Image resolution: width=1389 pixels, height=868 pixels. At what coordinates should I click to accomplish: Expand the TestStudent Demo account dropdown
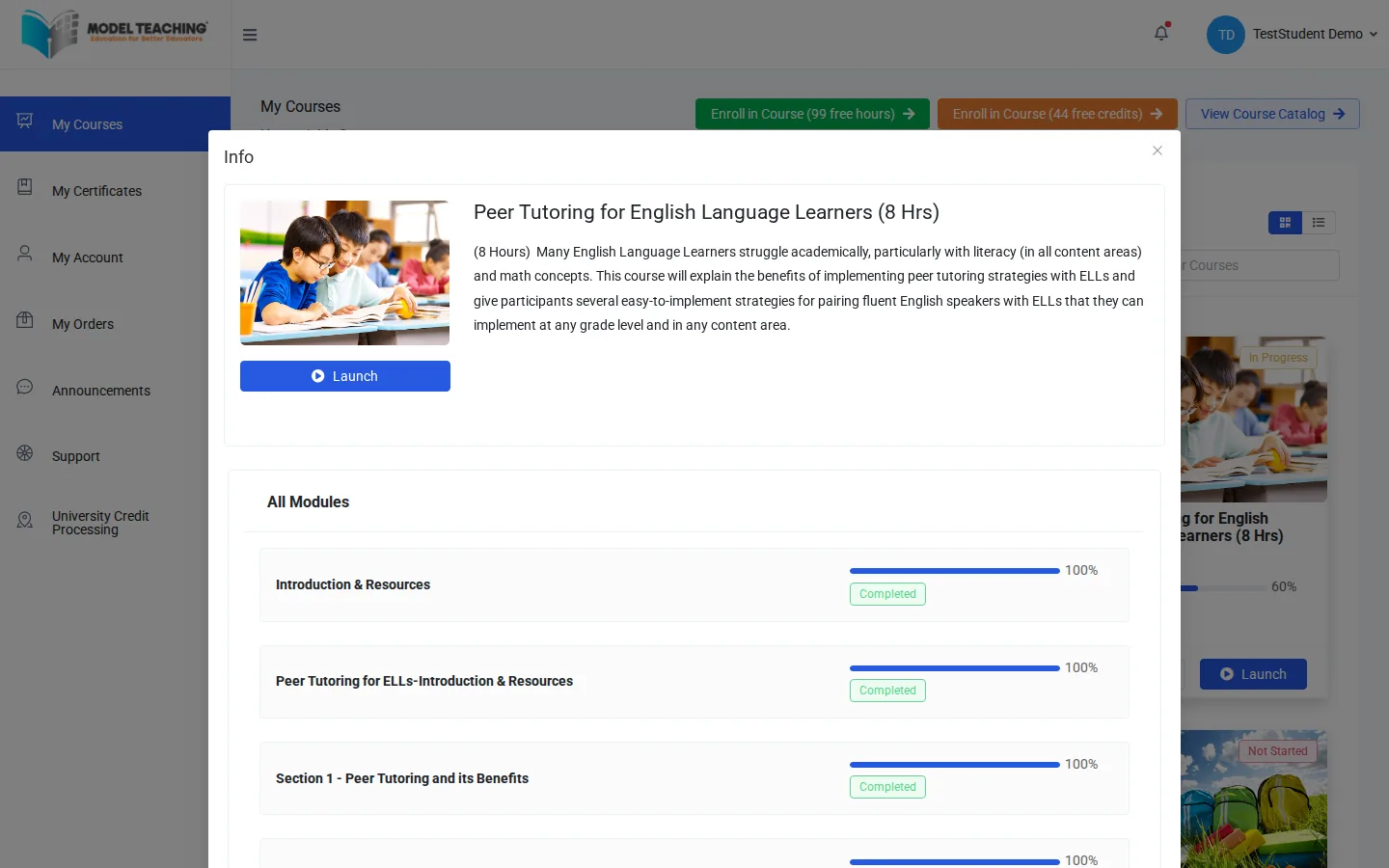1315,34
